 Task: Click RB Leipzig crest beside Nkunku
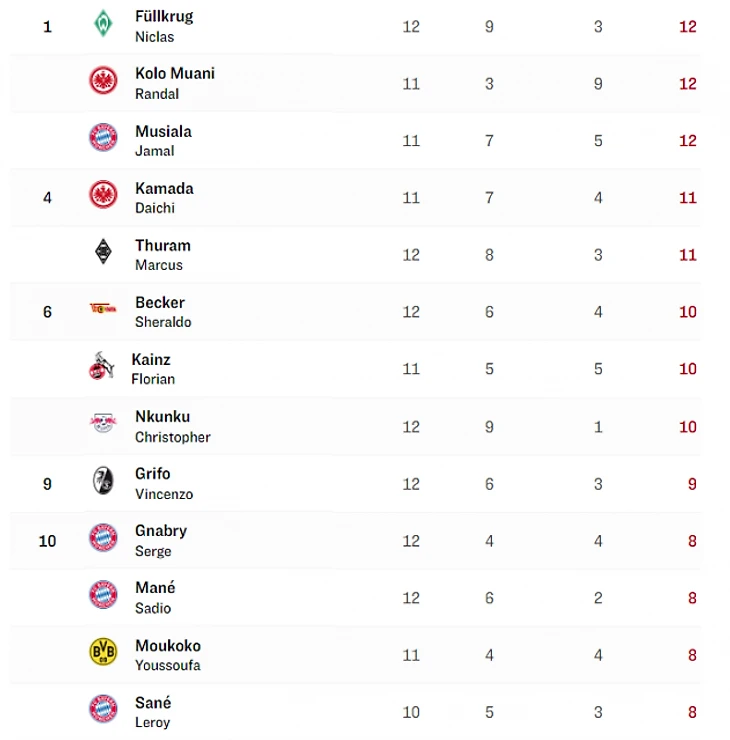click(x=103, y=424)
